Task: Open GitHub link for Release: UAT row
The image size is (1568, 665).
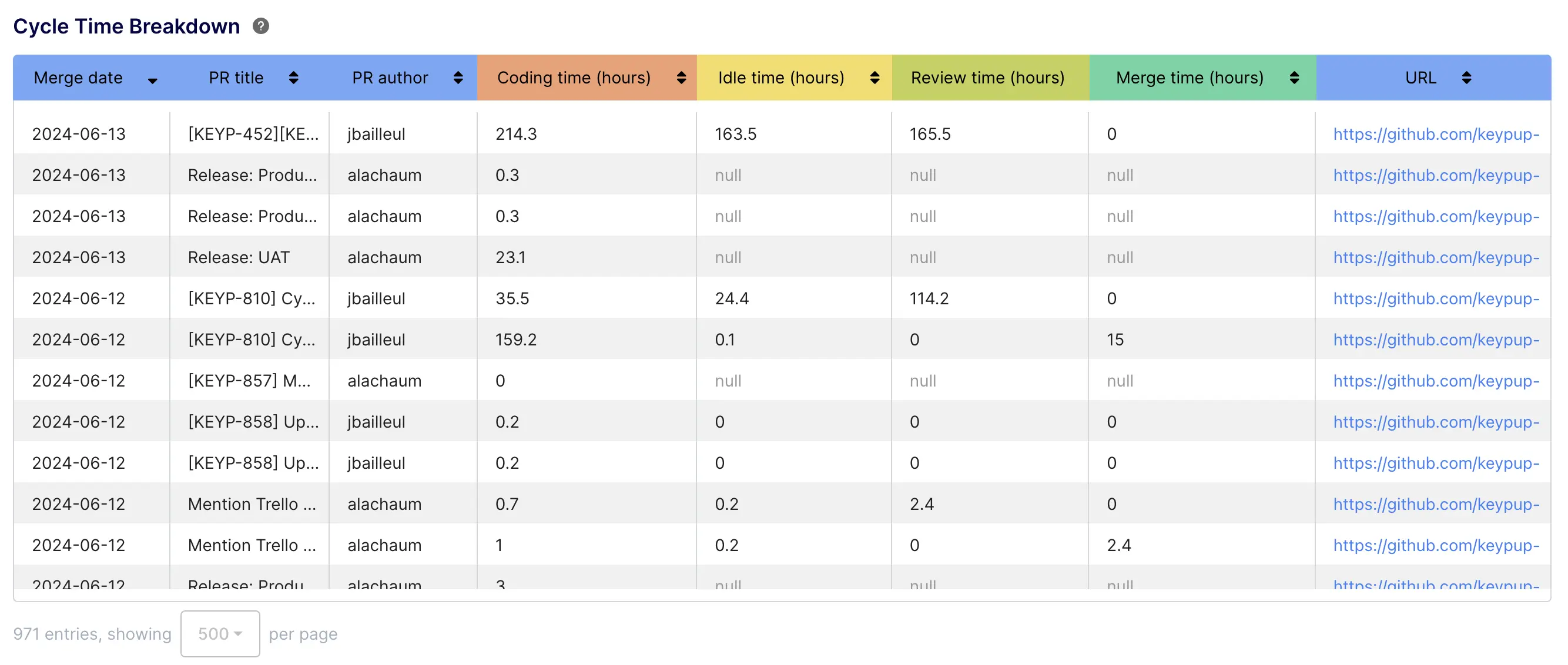Action: click(1436, 257)
